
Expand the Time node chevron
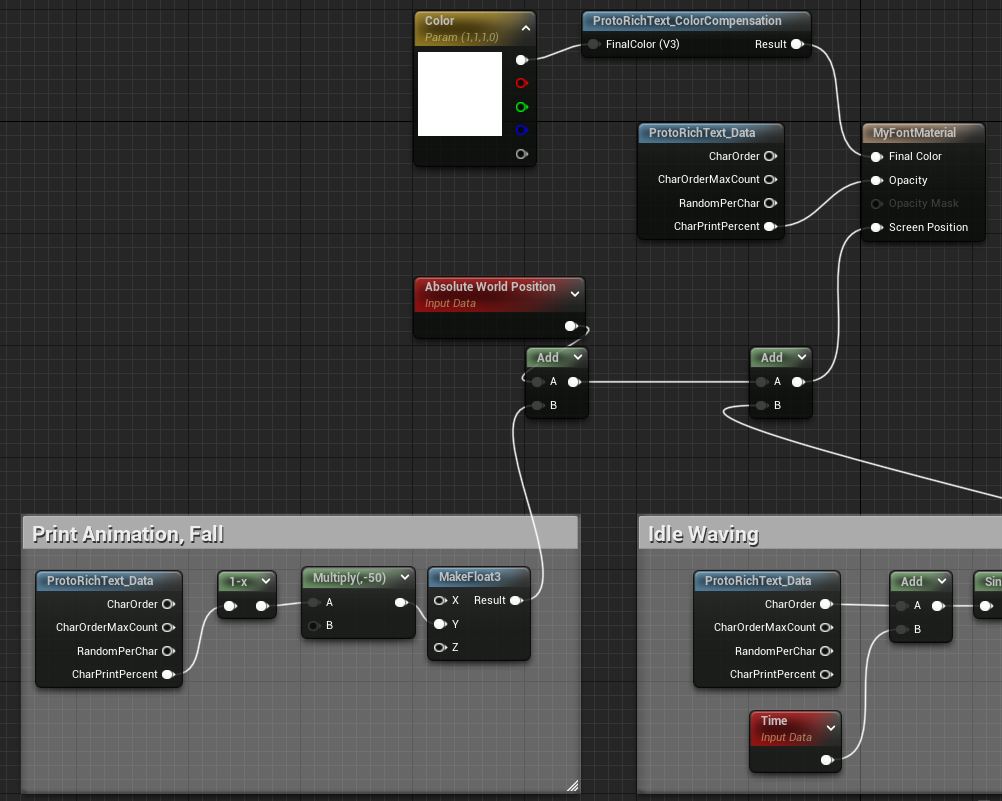(829, 728)
